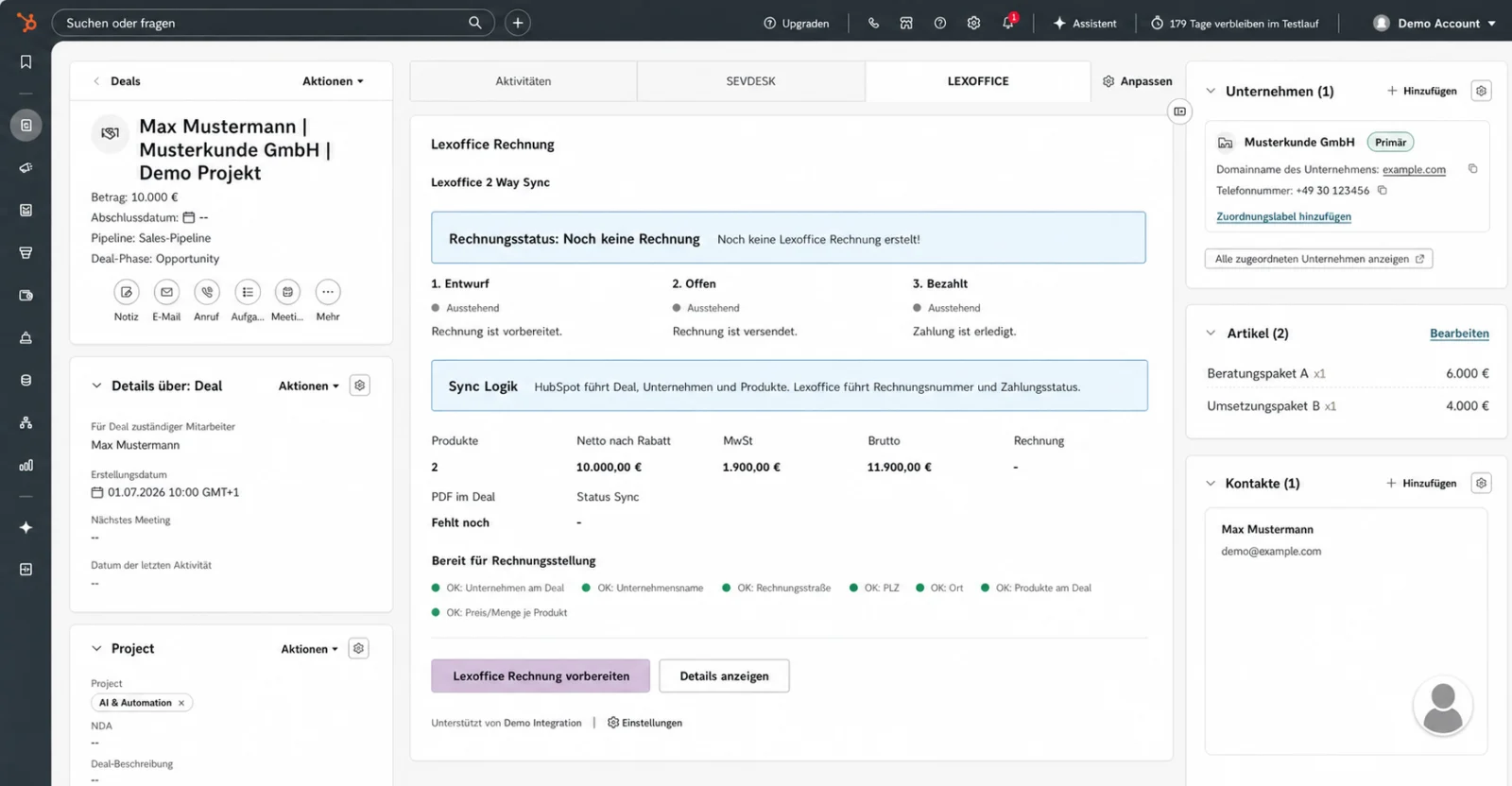1512x786 pixels.
Task: Click Lexoffice Rechnung vorbereiten button
Action: click(541, 675)
